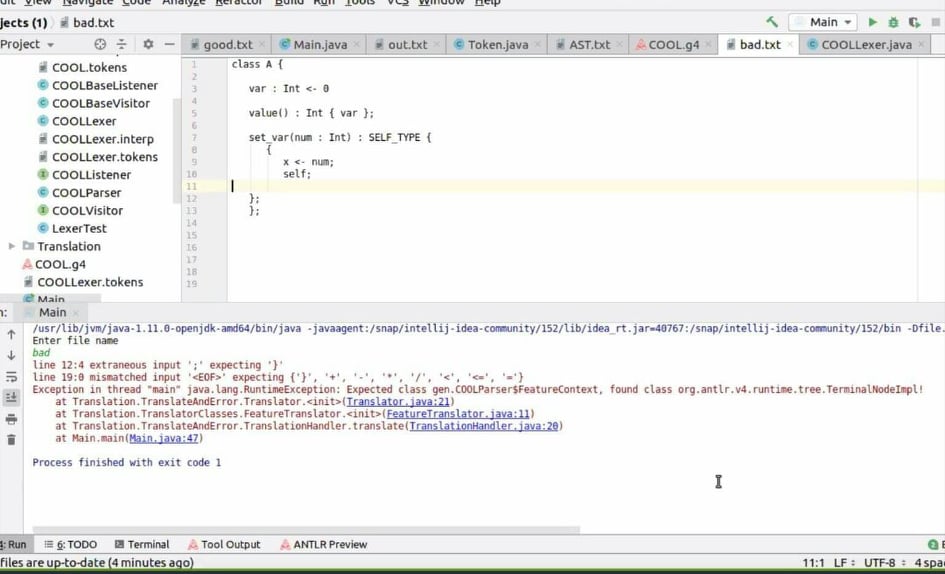Select COOLParser in the project tree
The width and height of the screenshot is (945, 574).
(x=86, y=193)
